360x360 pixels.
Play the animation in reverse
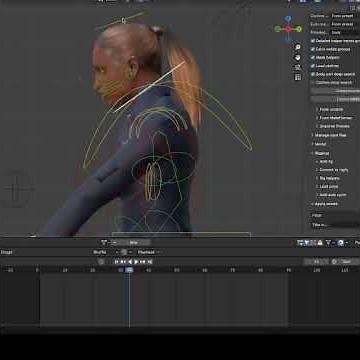pos(130,262)
